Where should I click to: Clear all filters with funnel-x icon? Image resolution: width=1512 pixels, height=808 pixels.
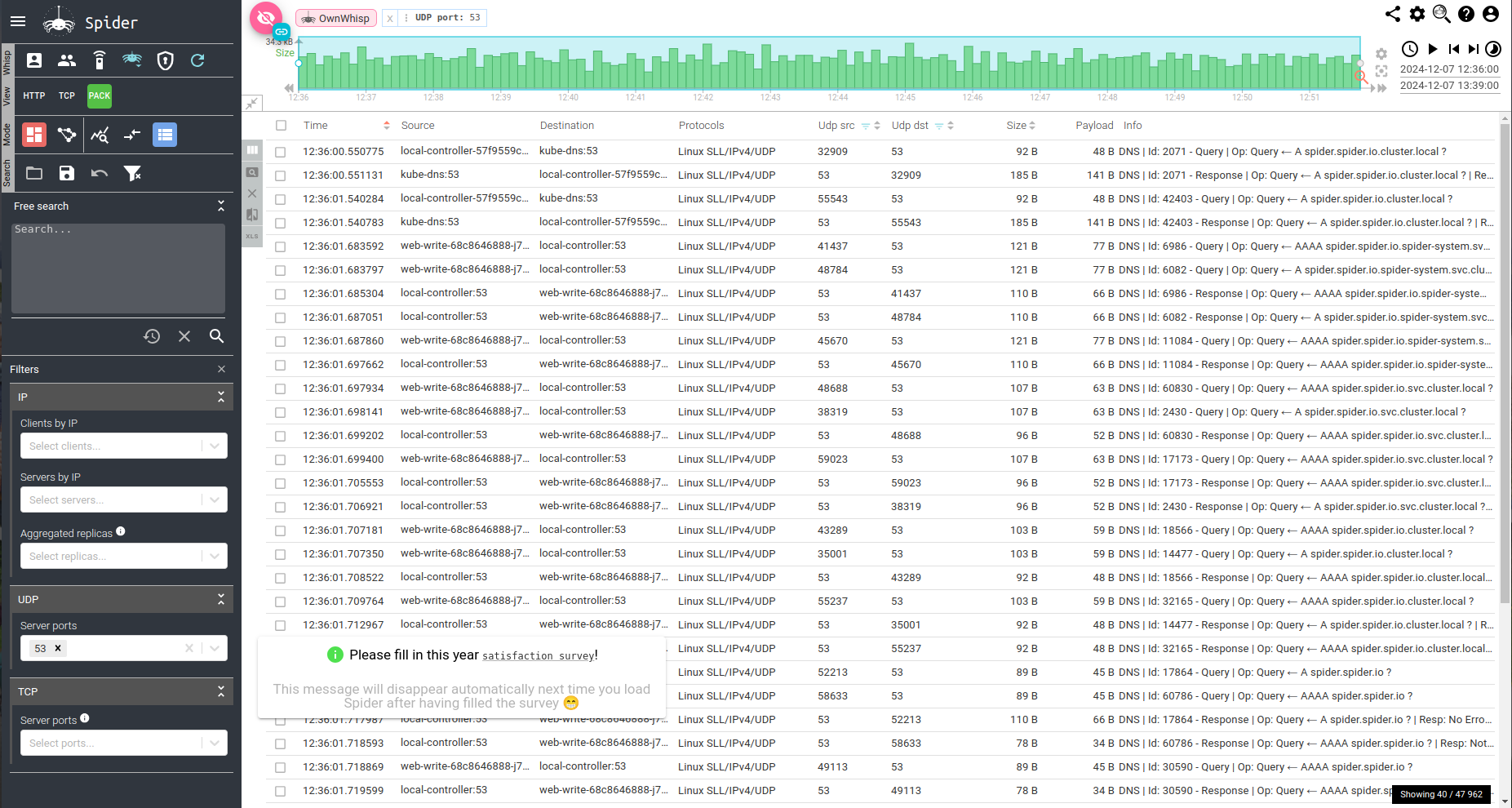(132, 173)
